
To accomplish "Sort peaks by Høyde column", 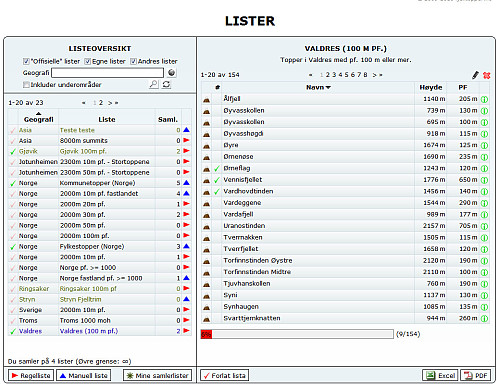I will 431,87.
